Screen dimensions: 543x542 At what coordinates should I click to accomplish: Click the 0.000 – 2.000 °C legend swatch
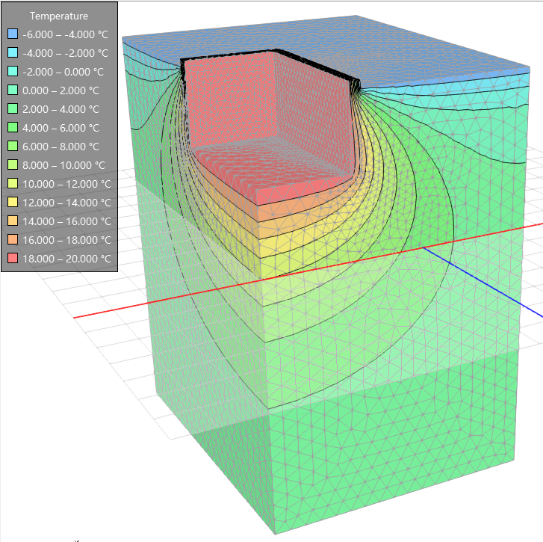pos(12,90)
